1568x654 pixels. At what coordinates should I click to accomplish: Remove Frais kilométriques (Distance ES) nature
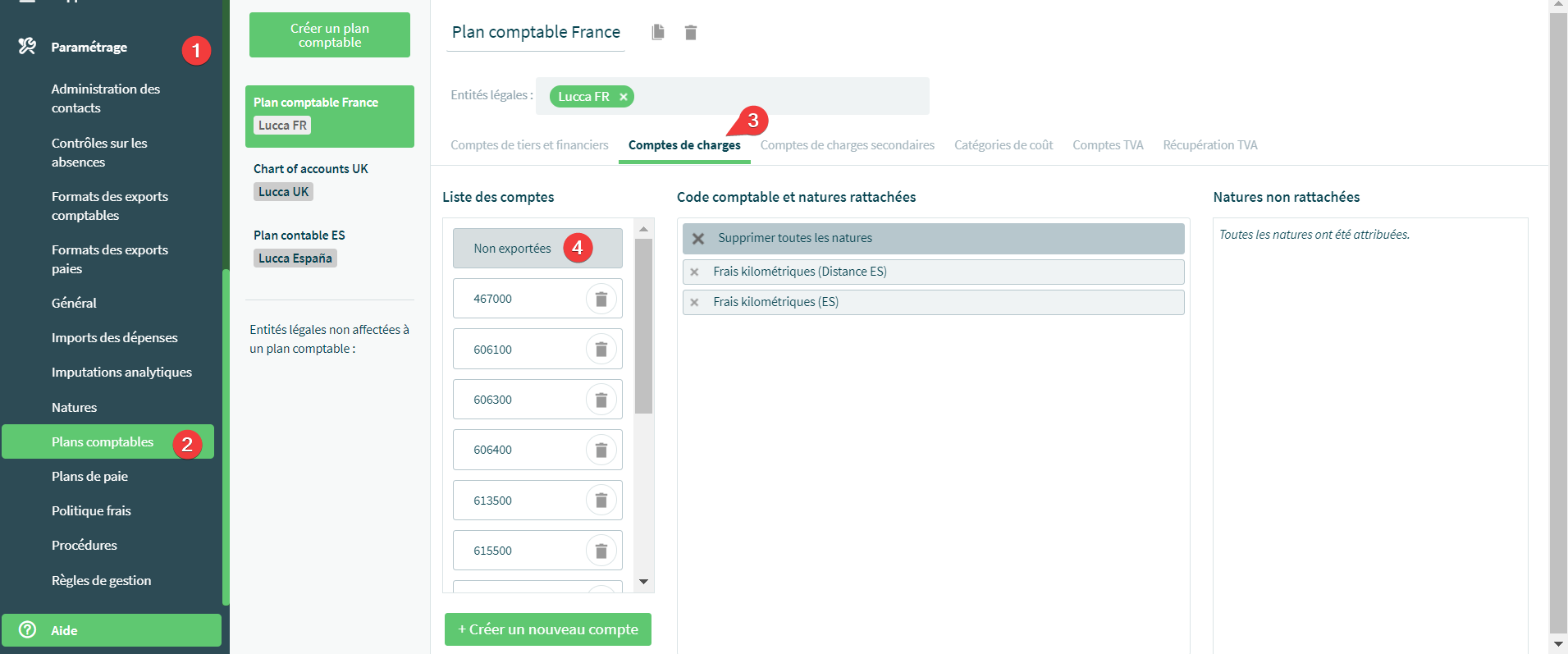pos(694,272)
